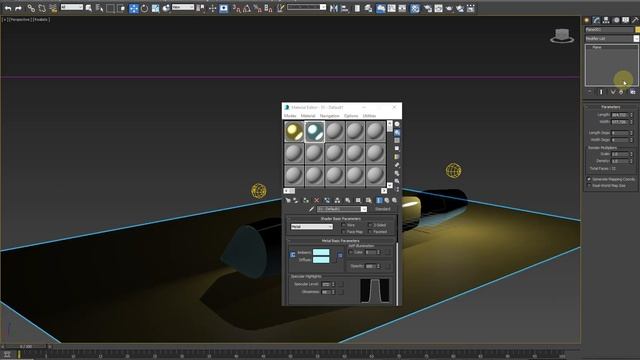Activate the Select and Scale tool
The width and height of the screenshot is (640, 360).
point(156,8)
